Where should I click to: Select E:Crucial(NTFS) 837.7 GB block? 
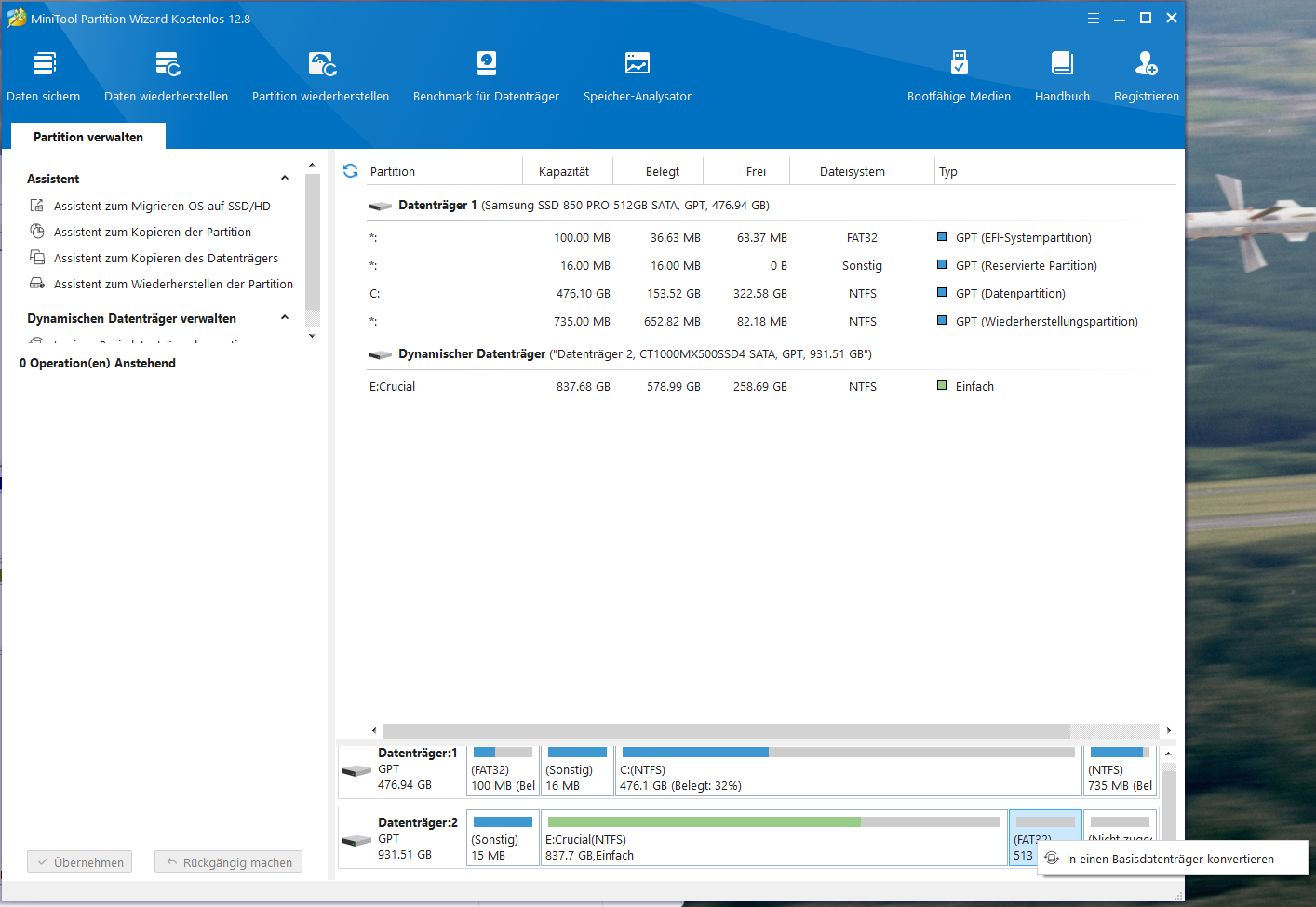[773, 838]
